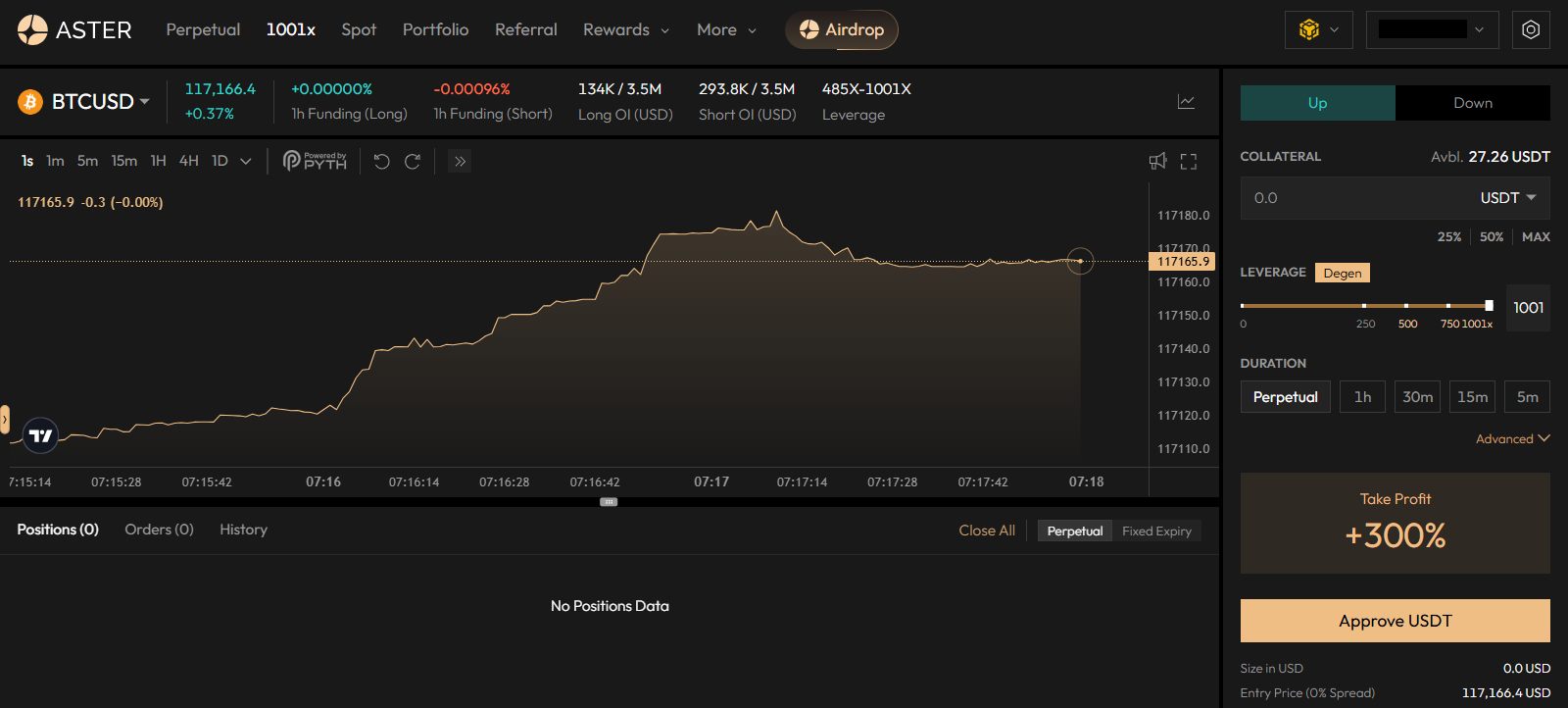Click the Take Profit +300% box
This screenshot has height=708, width=1568.
1396,524
